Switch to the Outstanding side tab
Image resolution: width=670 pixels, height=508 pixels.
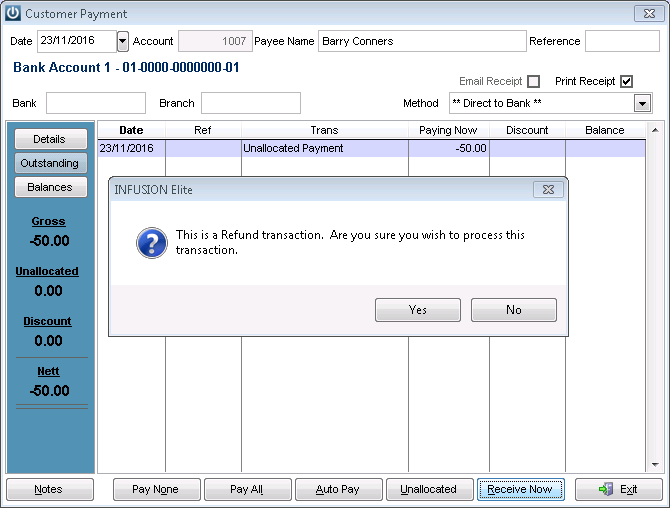click(x=51, y=163)
